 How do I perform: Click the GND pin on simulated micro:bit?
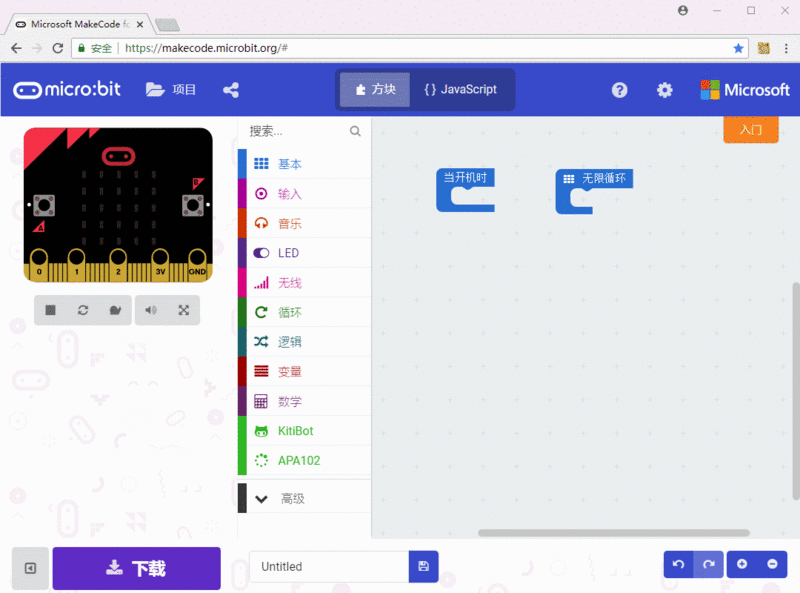click(x=197, y=264)
